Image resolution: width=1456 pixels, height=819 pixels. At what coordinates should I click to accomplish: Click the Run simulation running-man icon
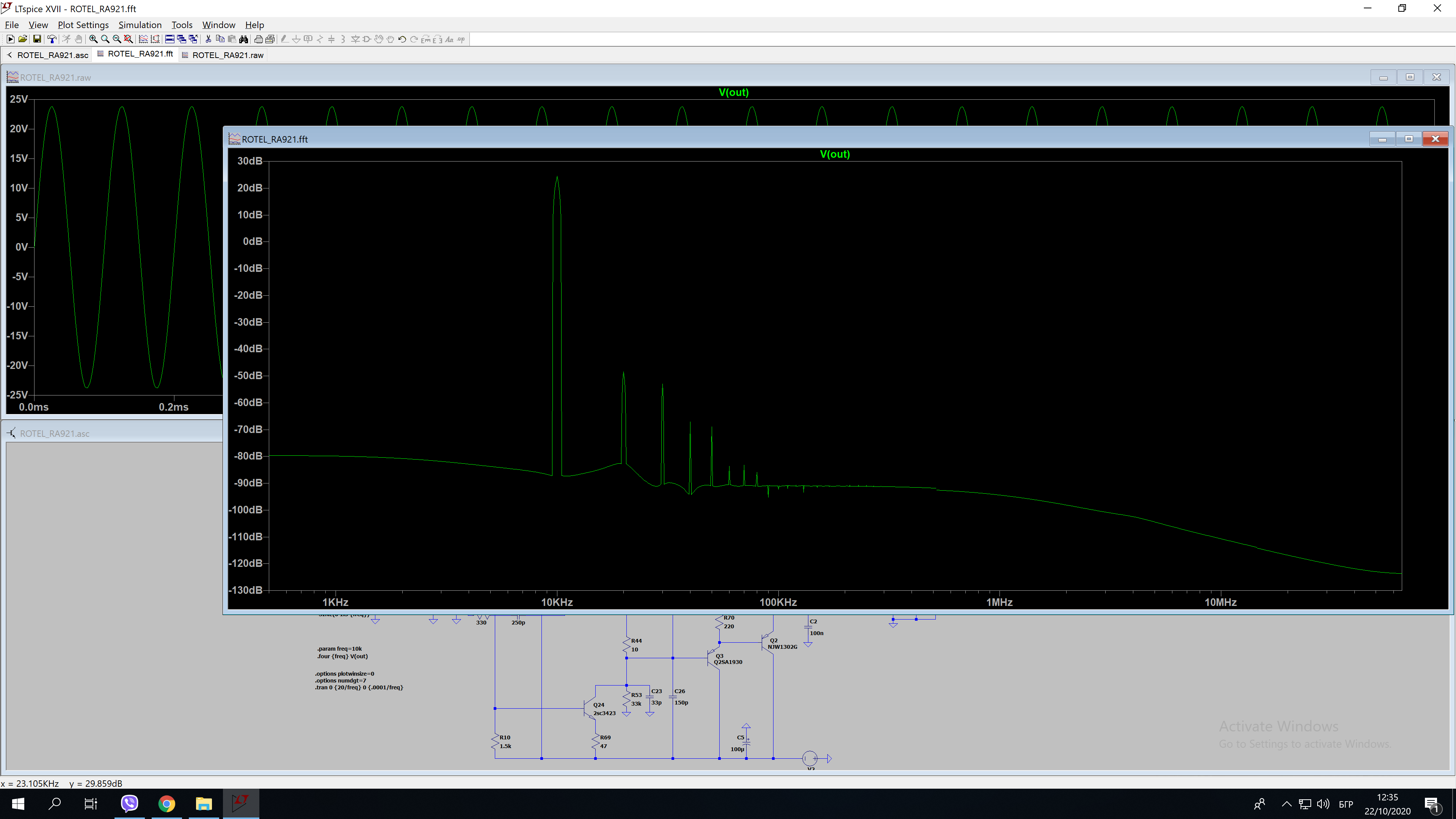click(x=66, y=39)
